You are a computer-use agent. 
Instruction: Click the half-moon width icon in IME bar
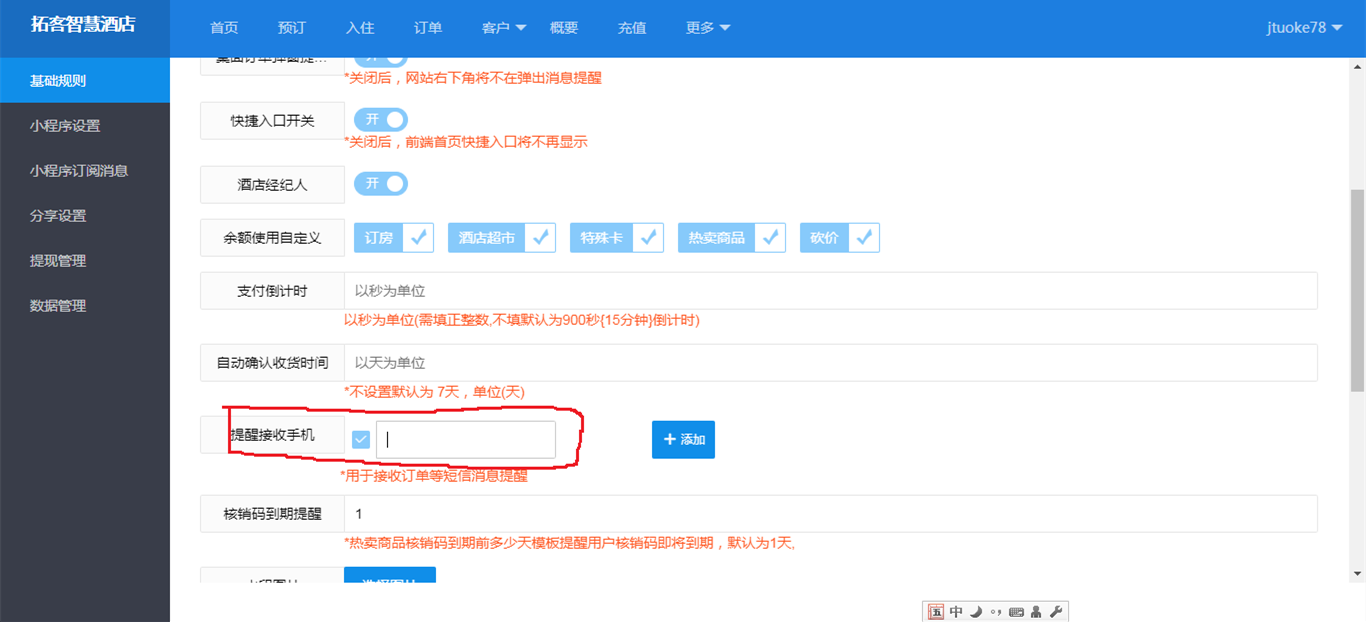pos(976,612)
